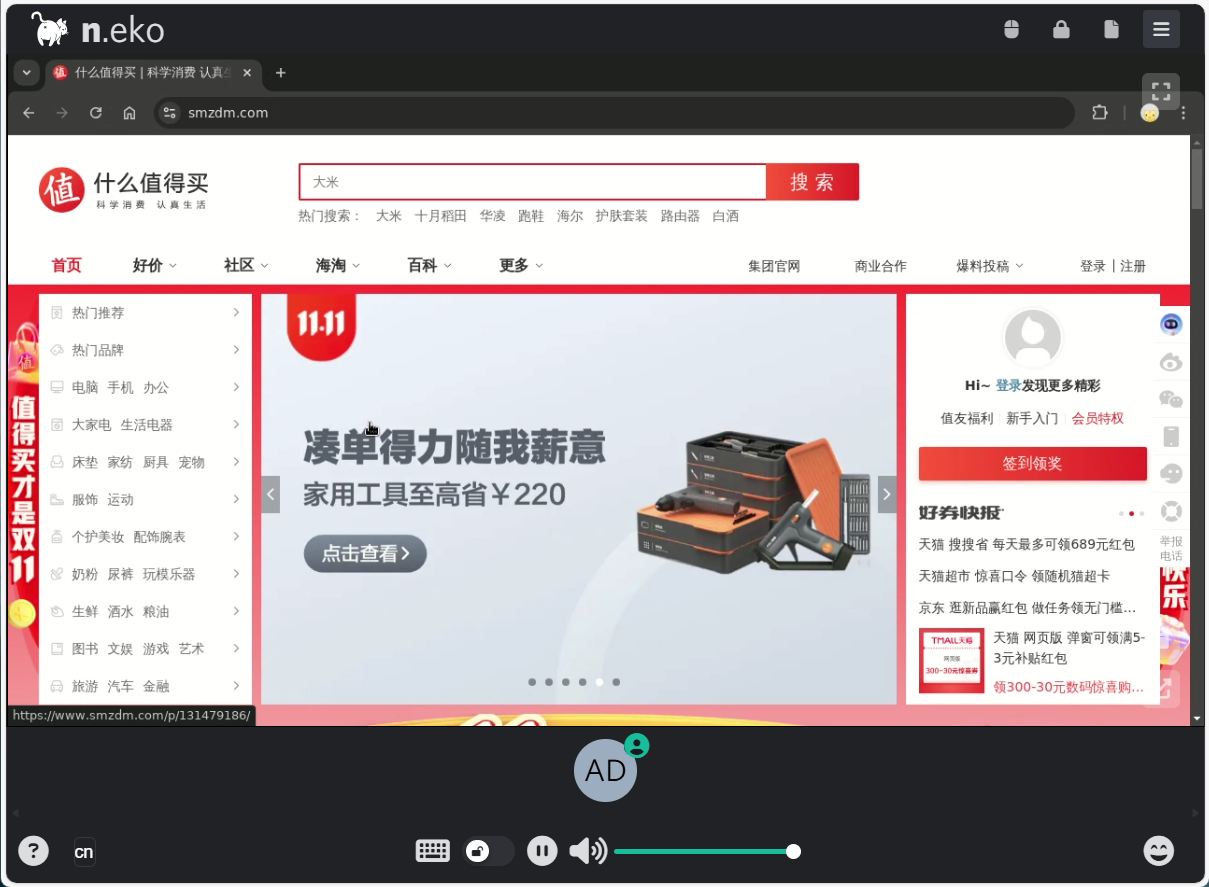Click the Weibo sidebar icon
Viewport: 1209px width, 887px height.
click(1171, 362)
